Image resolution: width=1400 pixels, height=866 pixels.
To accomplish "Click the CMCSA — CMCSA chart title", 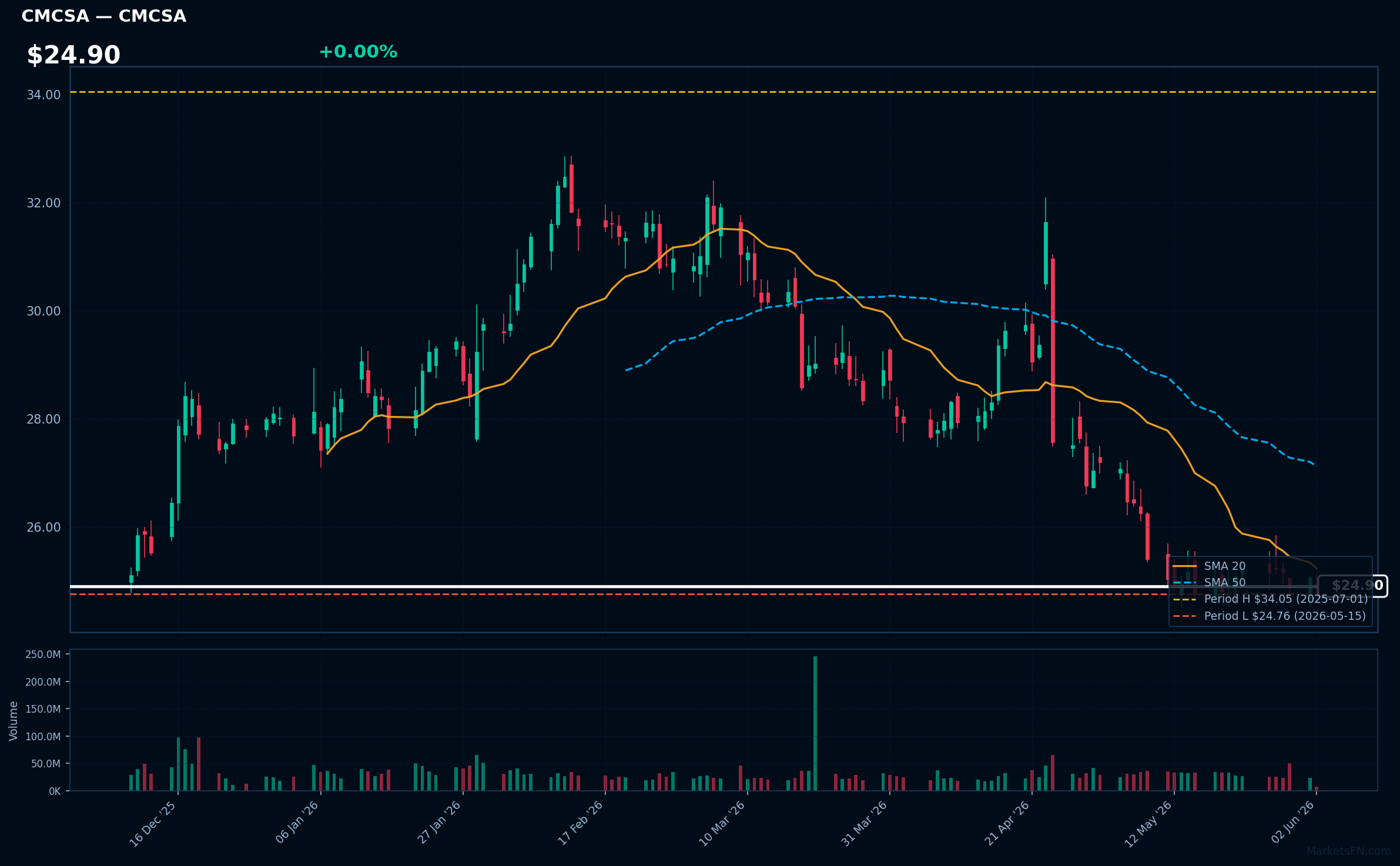I will pos(104,16).
